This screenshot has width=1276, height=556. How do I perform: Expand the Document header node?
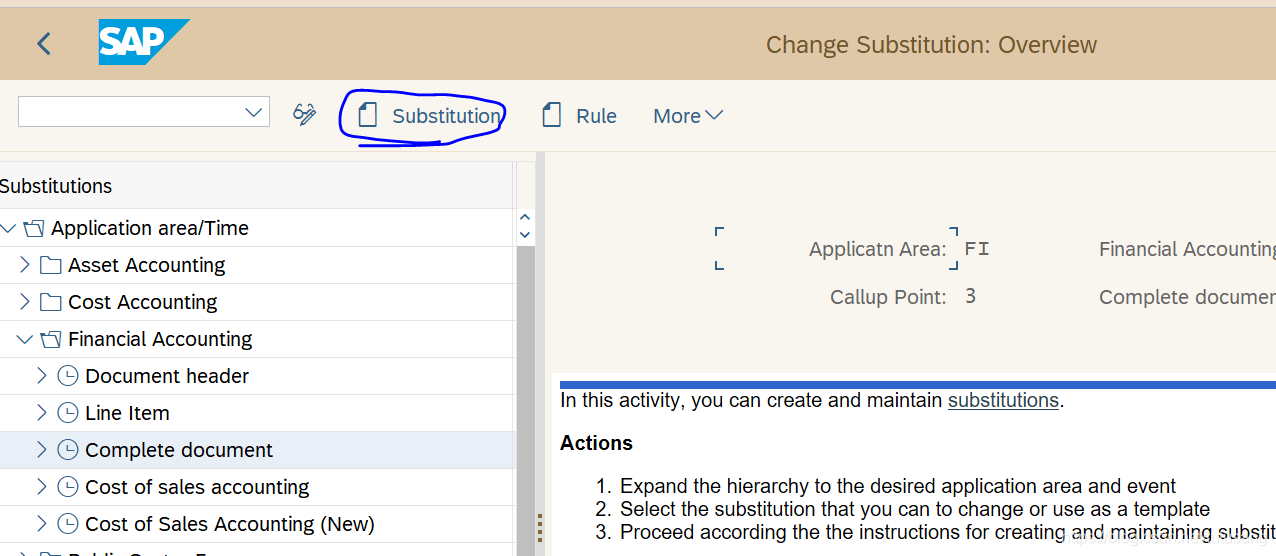(41, 376)
